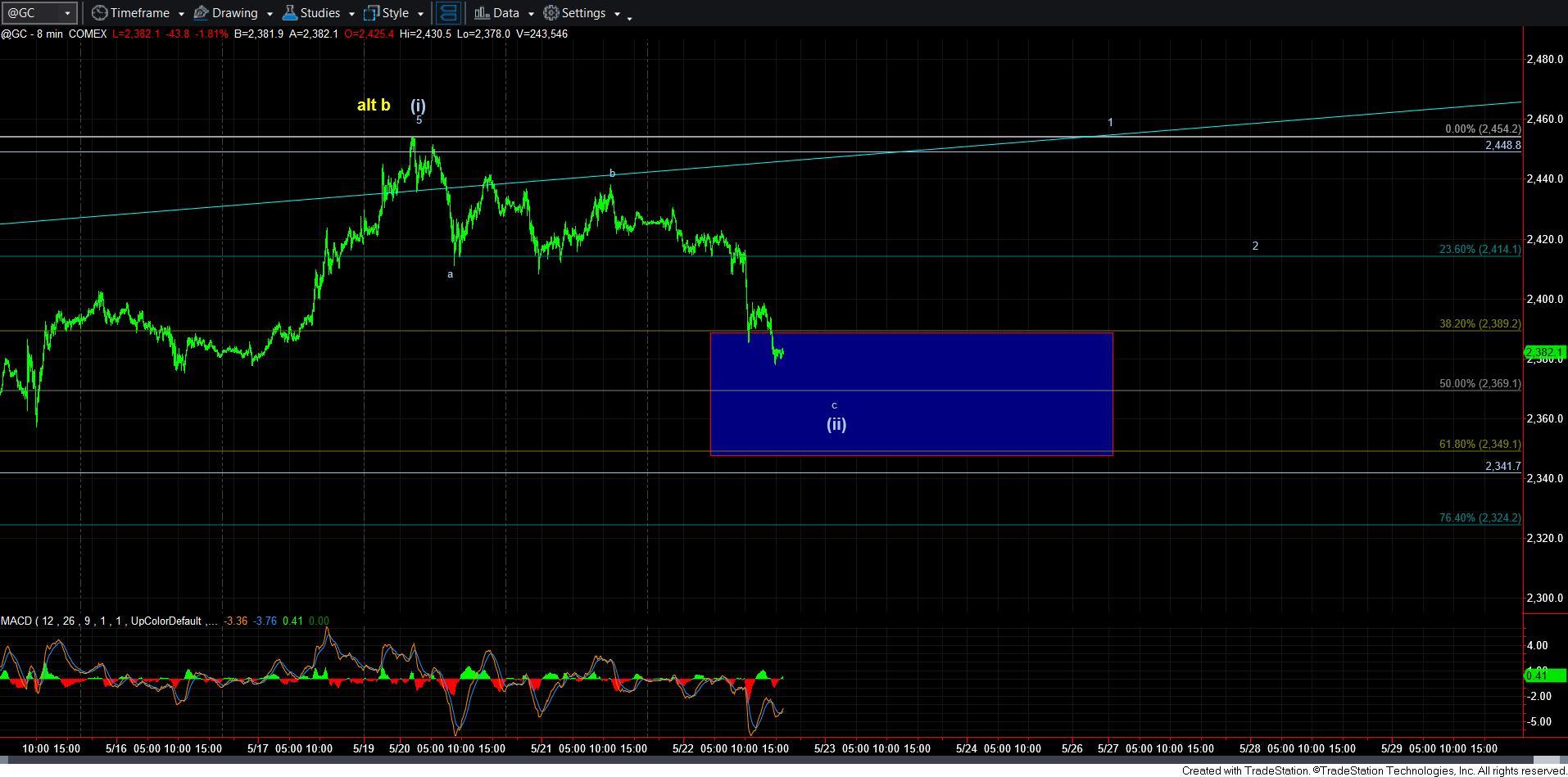Click the current price marker 2,382.1
Screen dimensions: 1568x777
1545,353
